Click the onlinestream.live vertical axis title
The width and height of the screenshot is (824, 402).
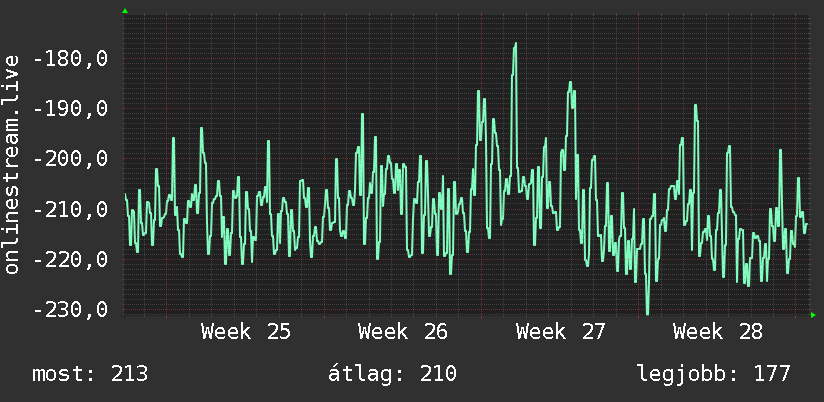11,164
